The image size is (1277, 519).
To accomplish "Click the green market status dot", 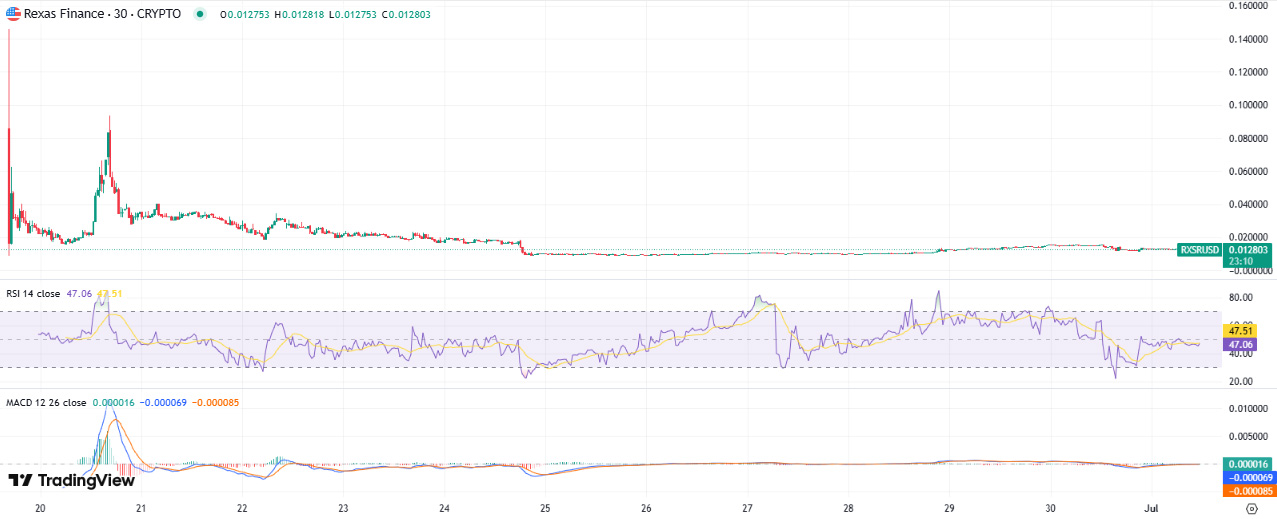I will click(200, 15).
